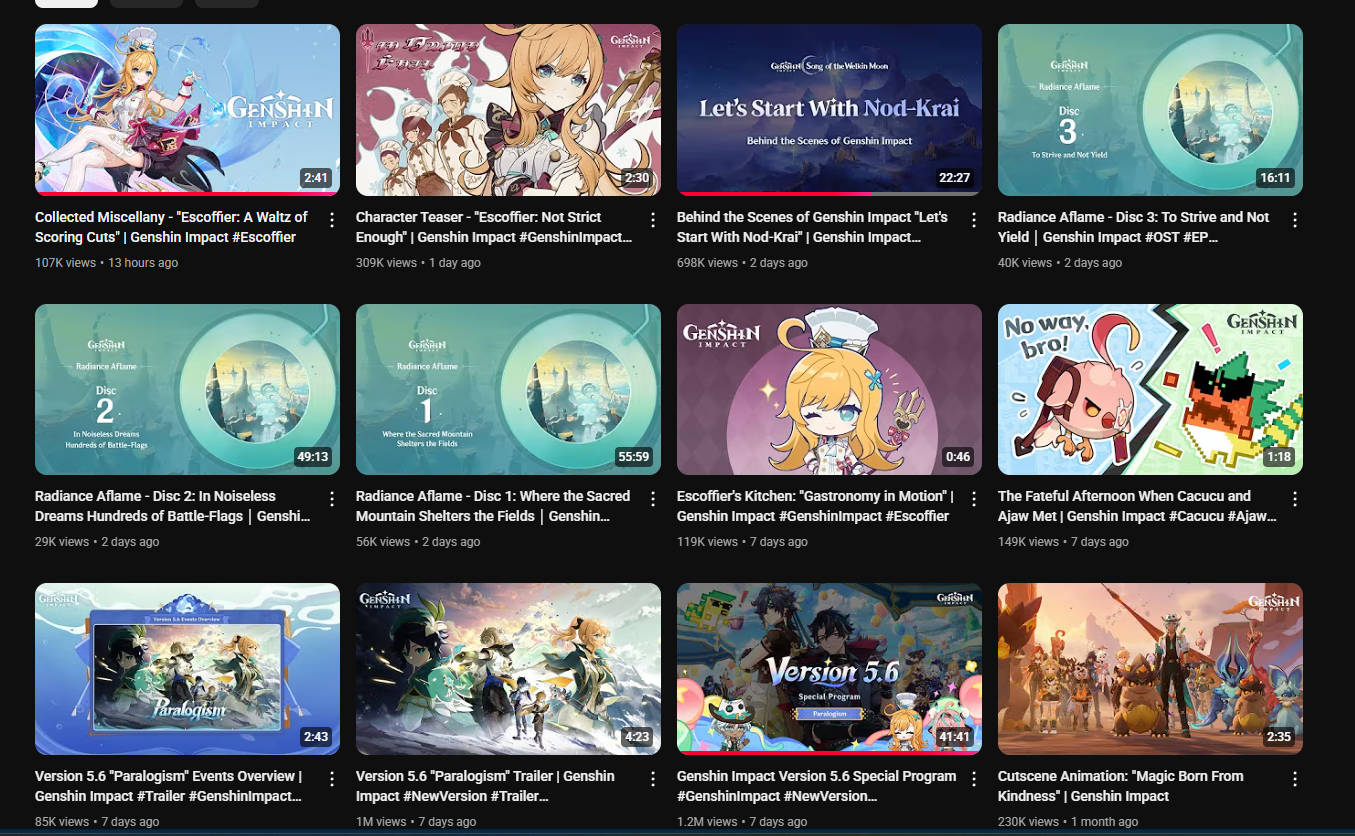Click "1.2M views • 7 days ago" text
1355x836 pixels.
click(742, 822)
